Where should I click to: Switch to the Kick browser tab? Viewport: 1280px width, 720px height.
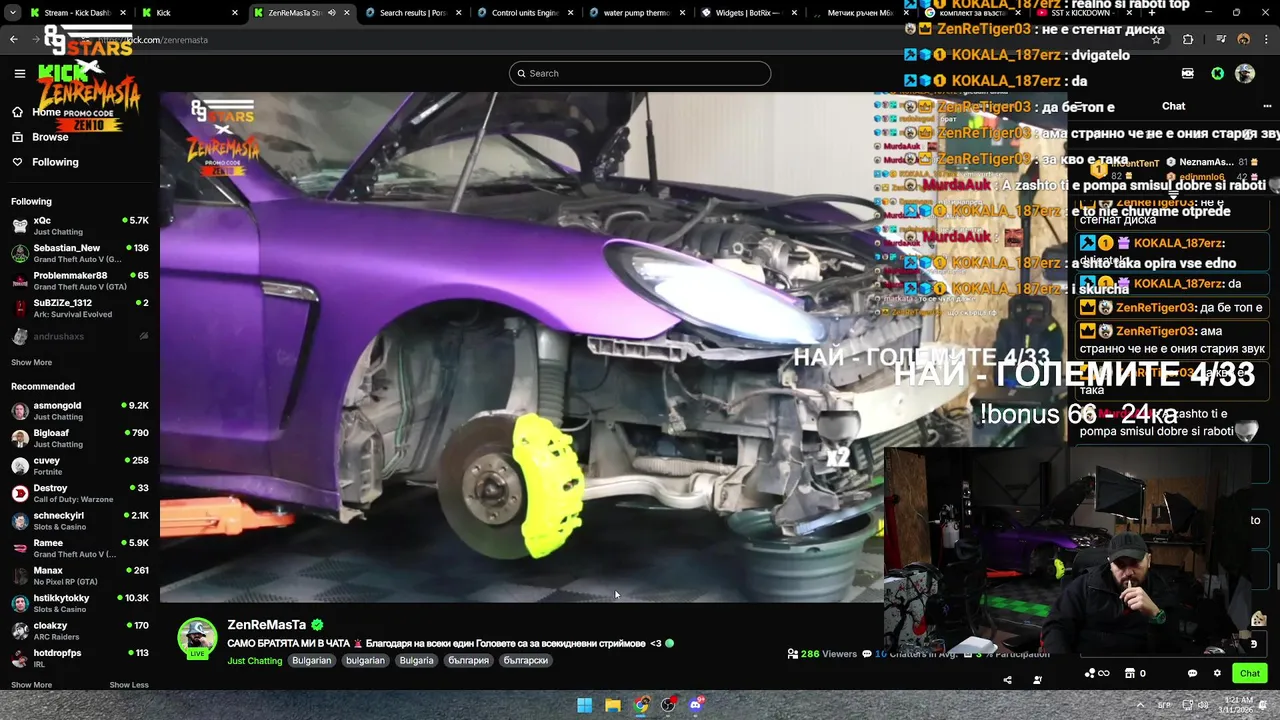(188, 13)
